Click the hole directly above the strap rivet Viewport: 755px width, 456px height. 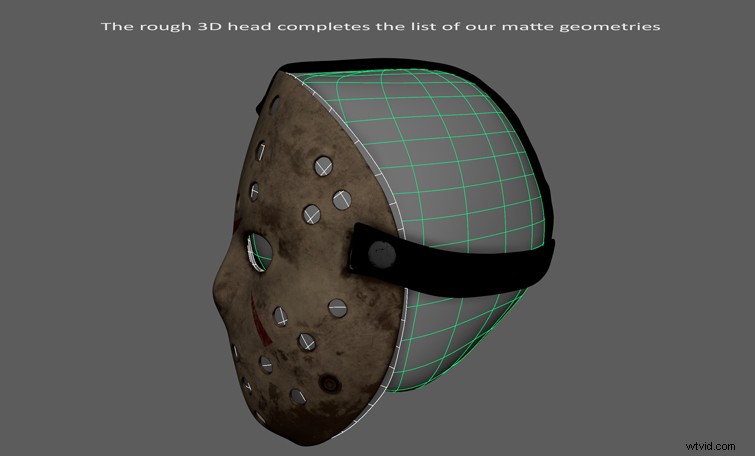(x=341, y=199)
